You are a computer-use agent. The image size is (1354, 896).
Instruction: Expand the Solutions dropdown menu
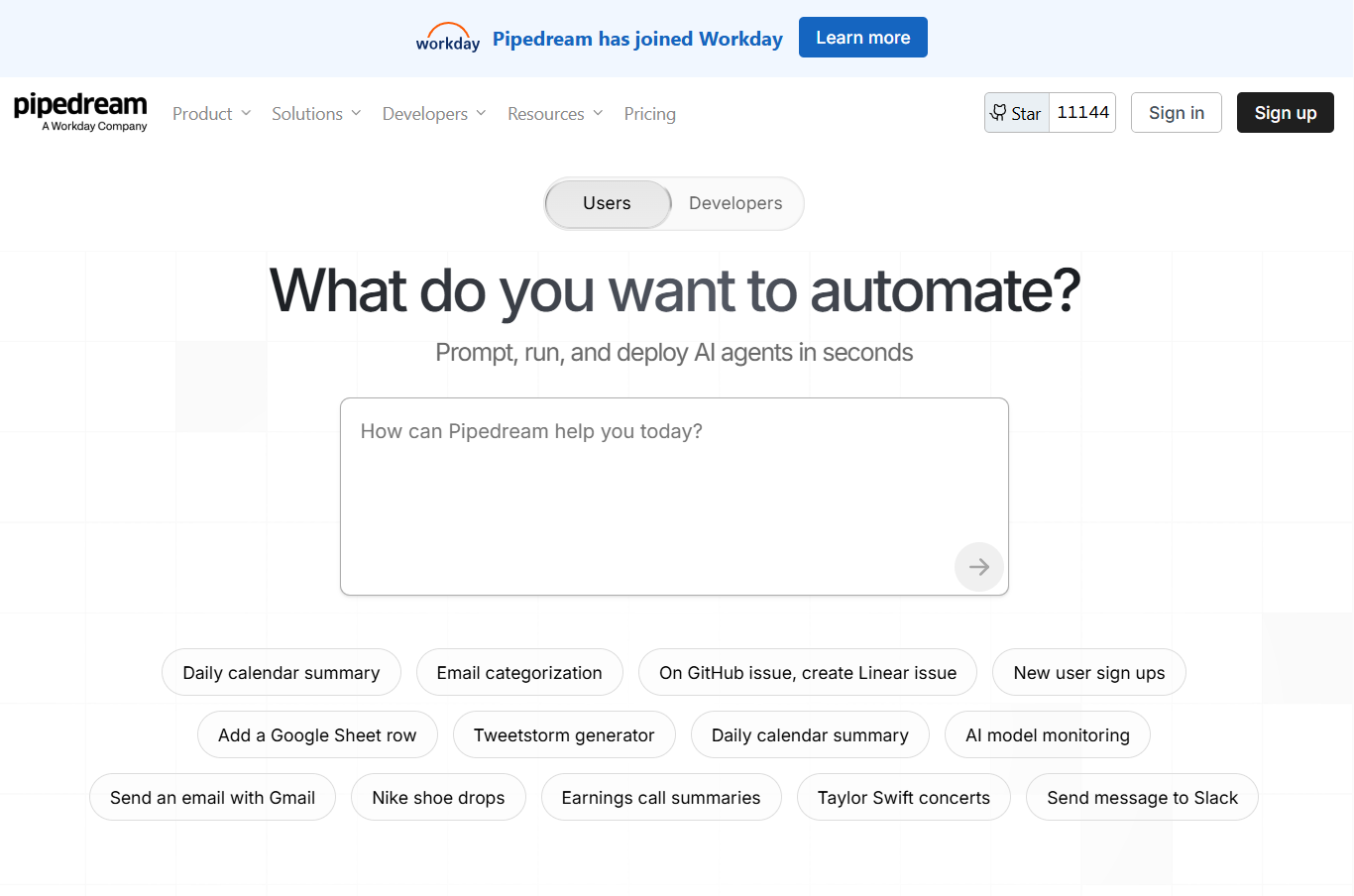[x=316, y=114]
